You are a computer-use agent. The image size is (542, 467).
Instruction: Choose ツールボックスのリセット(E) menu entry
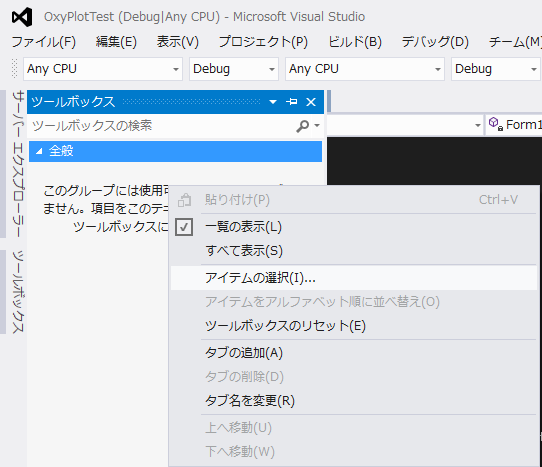pos(353,326)
